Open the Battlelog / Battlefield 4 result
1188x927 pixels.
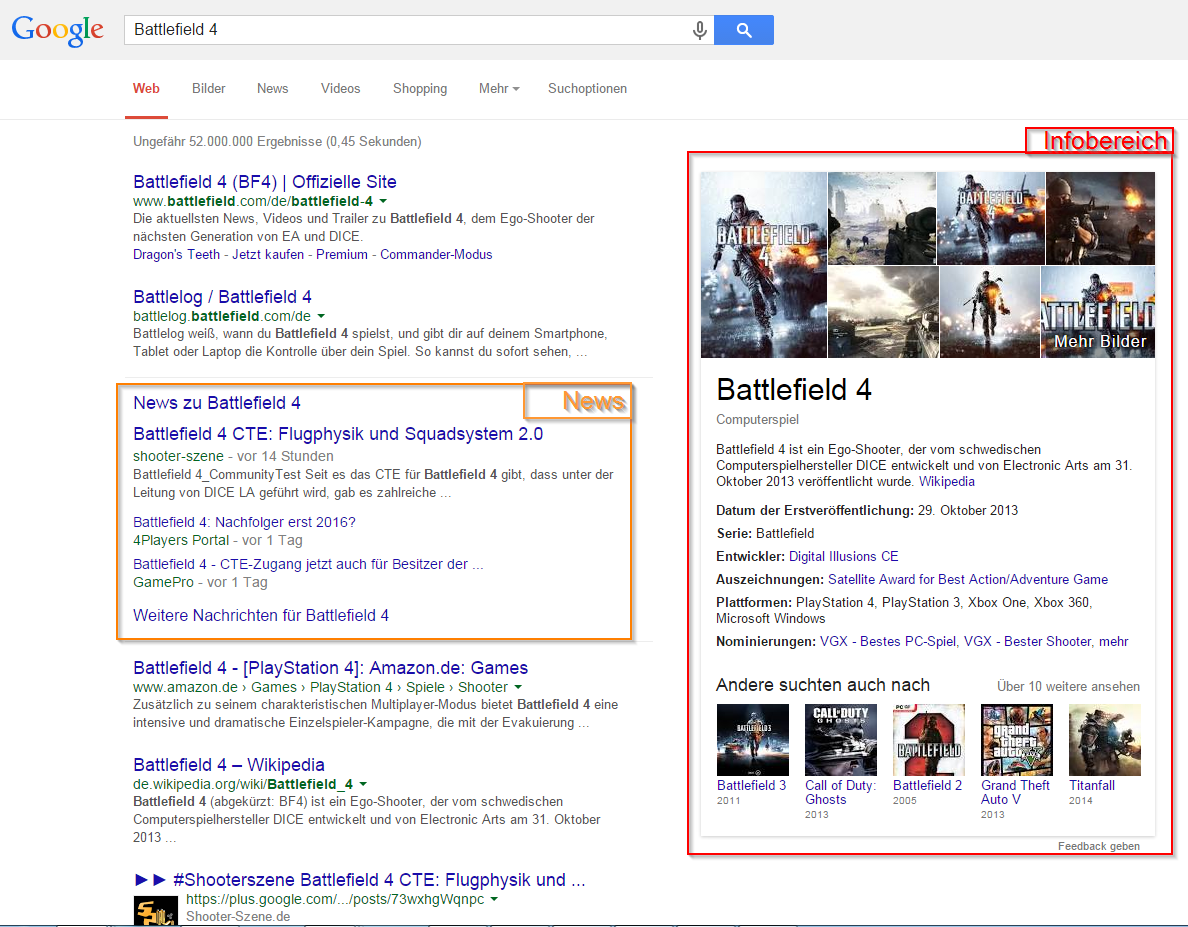[222, 297]
